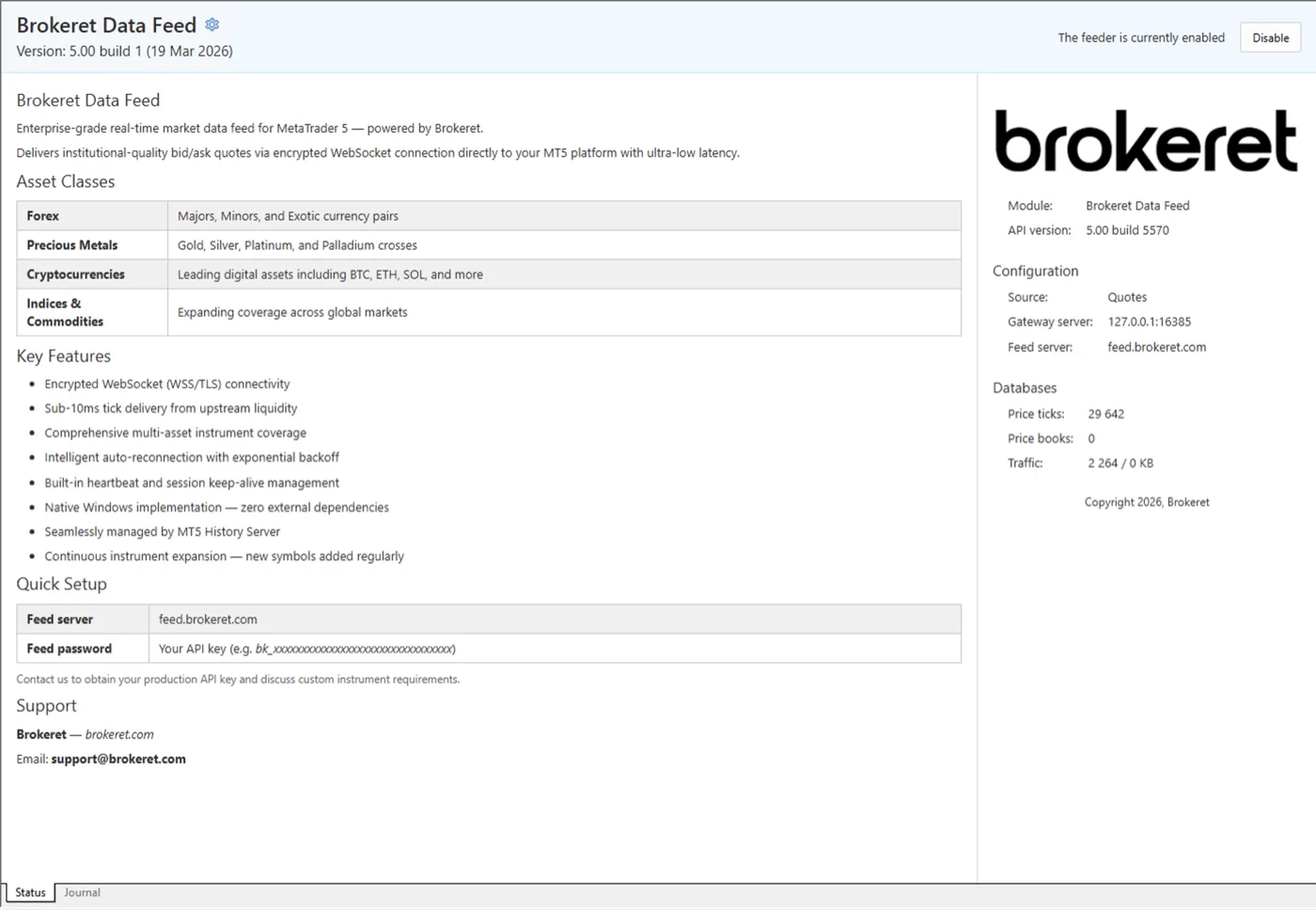Click the Comprehensive multi-asset instrument coverage bullet
1316x910 pixels.
176,432
